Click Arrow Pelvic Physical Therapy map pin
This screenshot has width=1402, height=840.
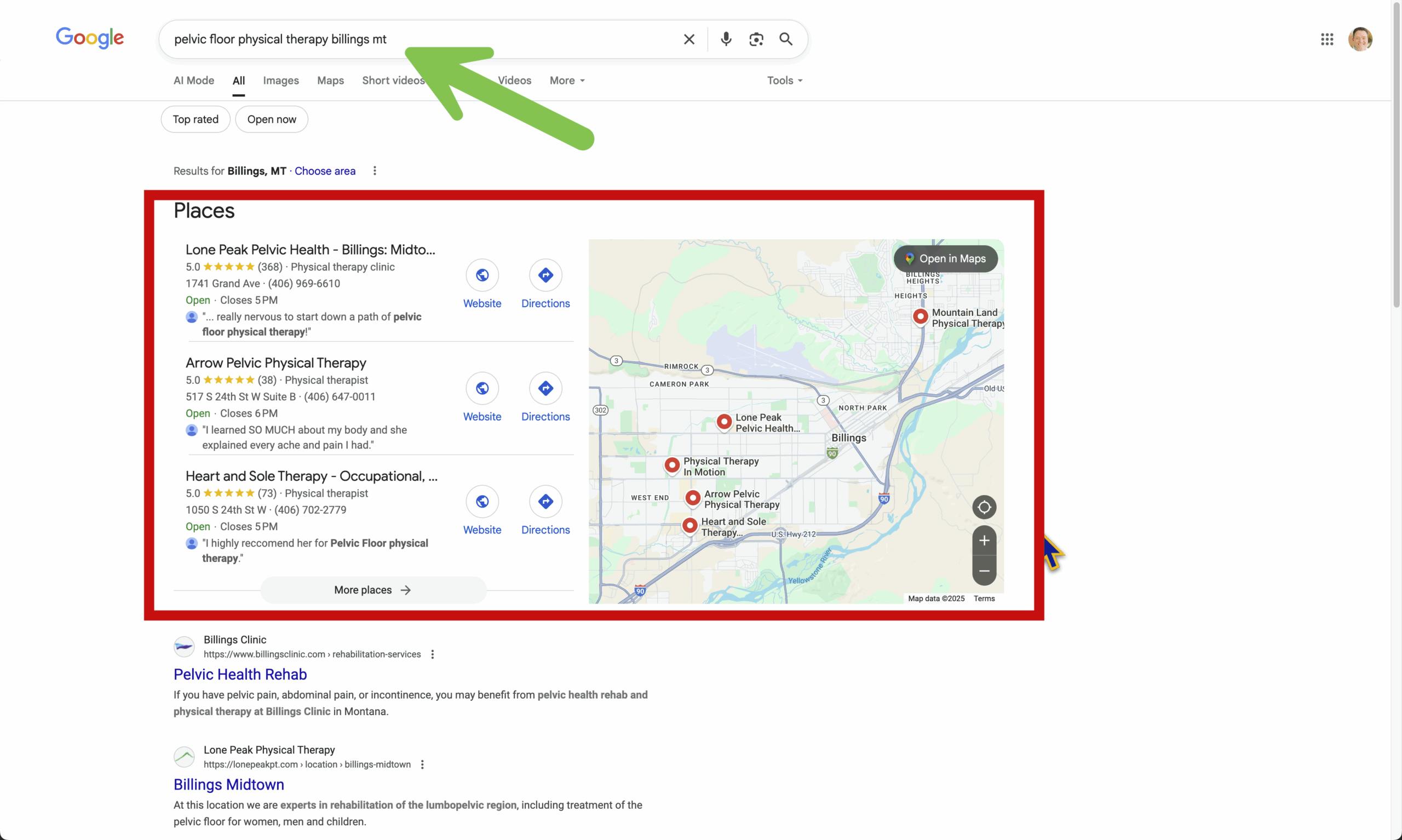pyautogui.click(x=693, y=498)
